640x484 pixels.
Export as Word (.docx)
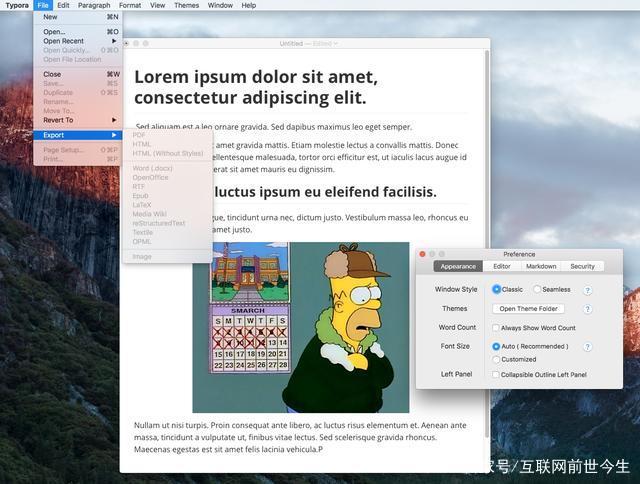(x=168, y=168)
